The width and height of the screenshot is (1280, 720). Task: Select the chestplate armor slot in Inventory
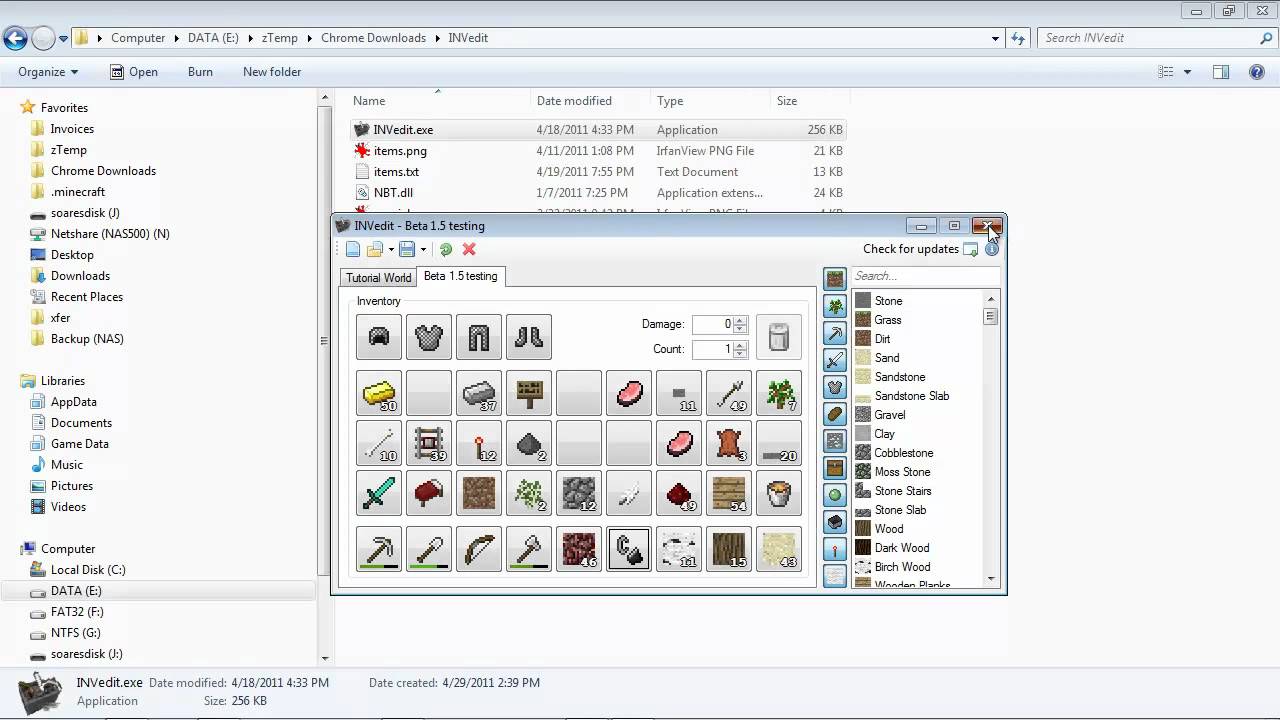[429, 337]
